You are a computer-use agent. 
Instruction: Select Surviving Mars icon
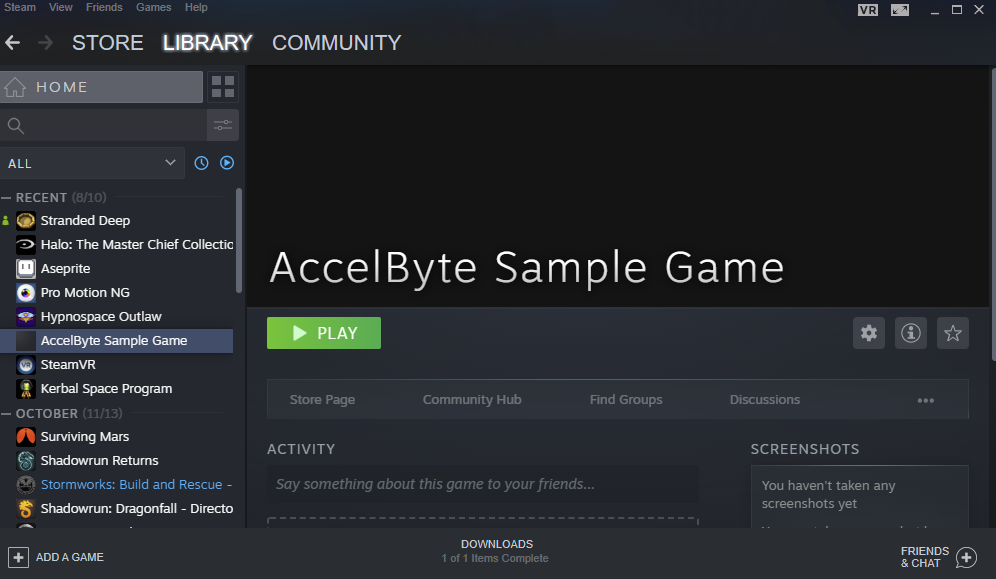[25, 437]
